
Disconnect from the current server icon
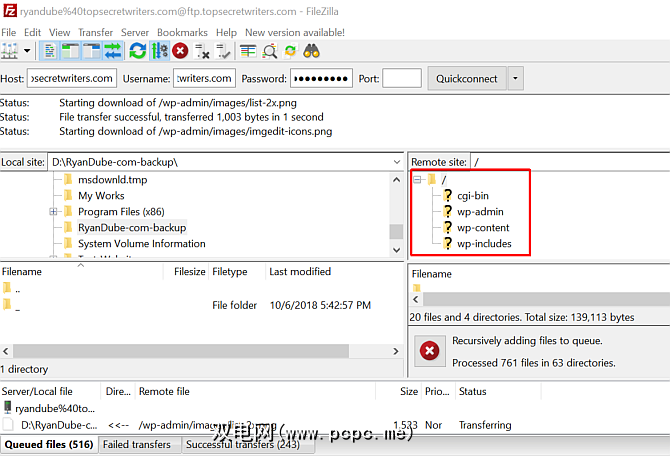[202, 51]
